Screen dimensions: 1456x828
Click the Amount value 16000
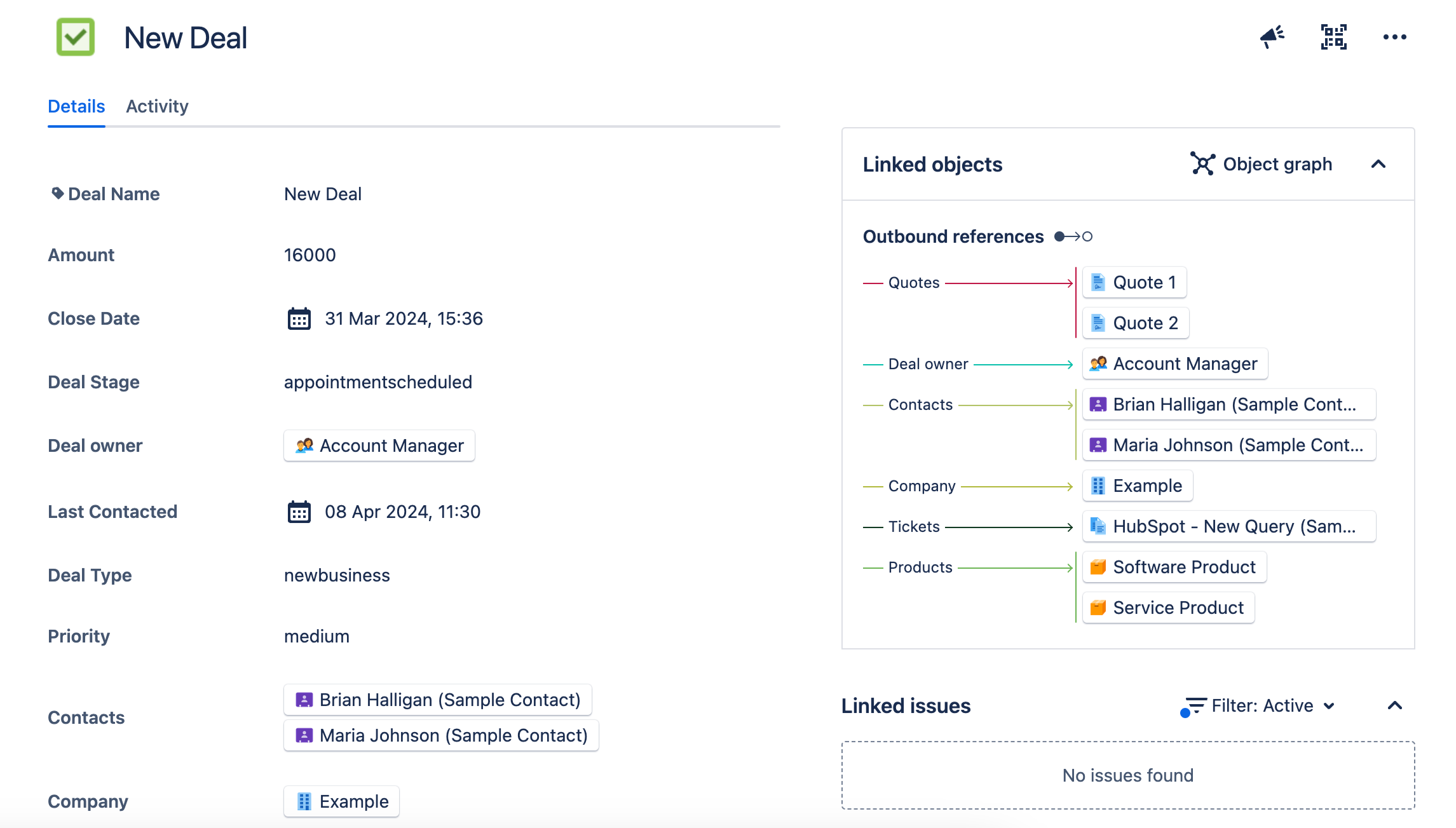[310, 255]
